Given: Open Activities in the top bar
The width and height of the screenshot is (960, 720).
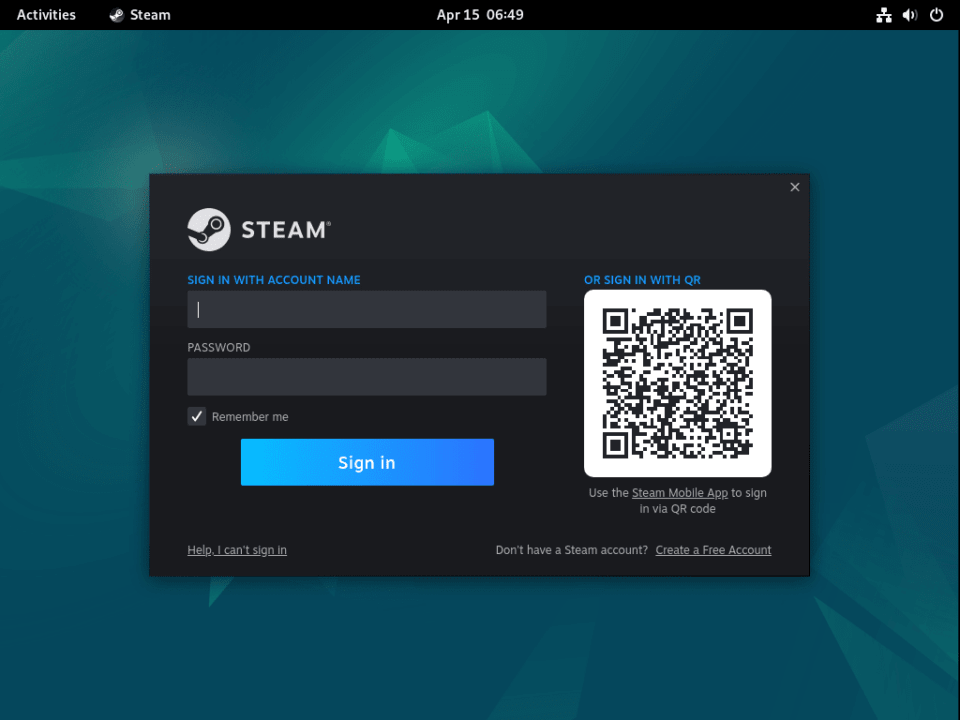Looking at the screenshot, I should (x=46, y=15).
